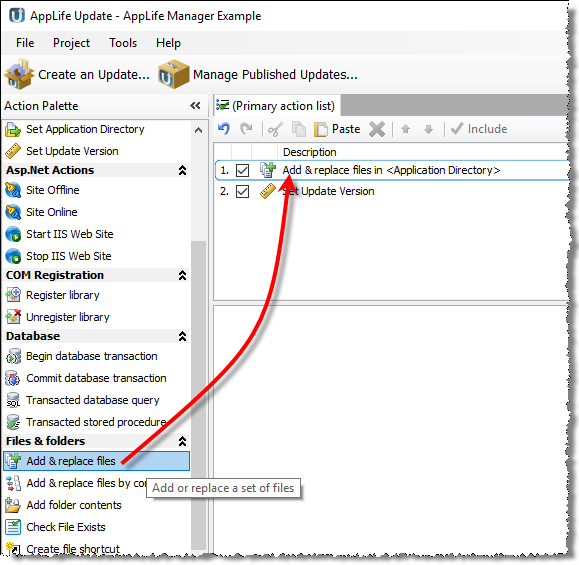This screenshot has height=565, width=579.
Task: Click the Begin database transaction icon
Action: pos(13,356)
